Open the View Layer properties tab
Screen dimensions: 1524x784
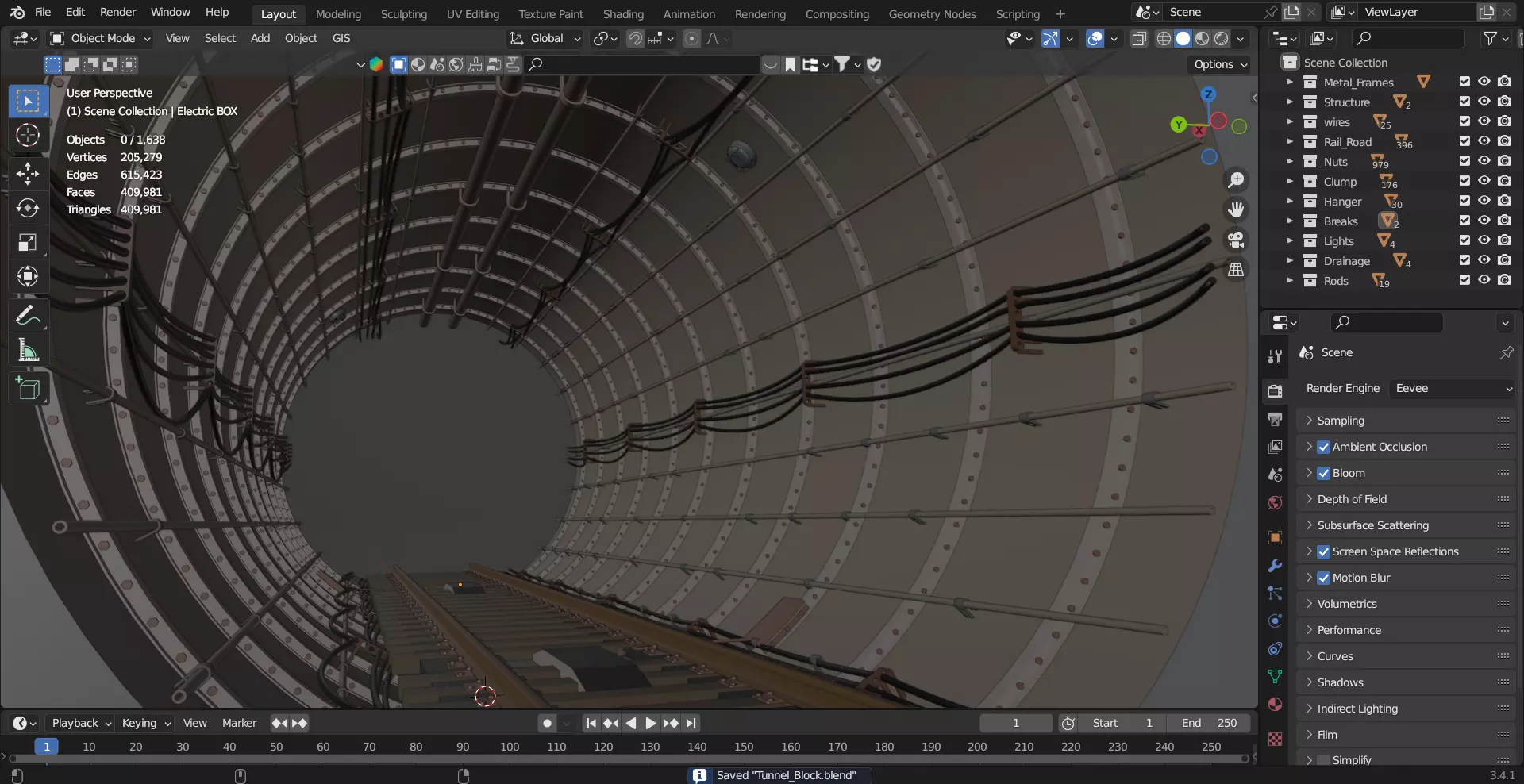point(1275,447)
